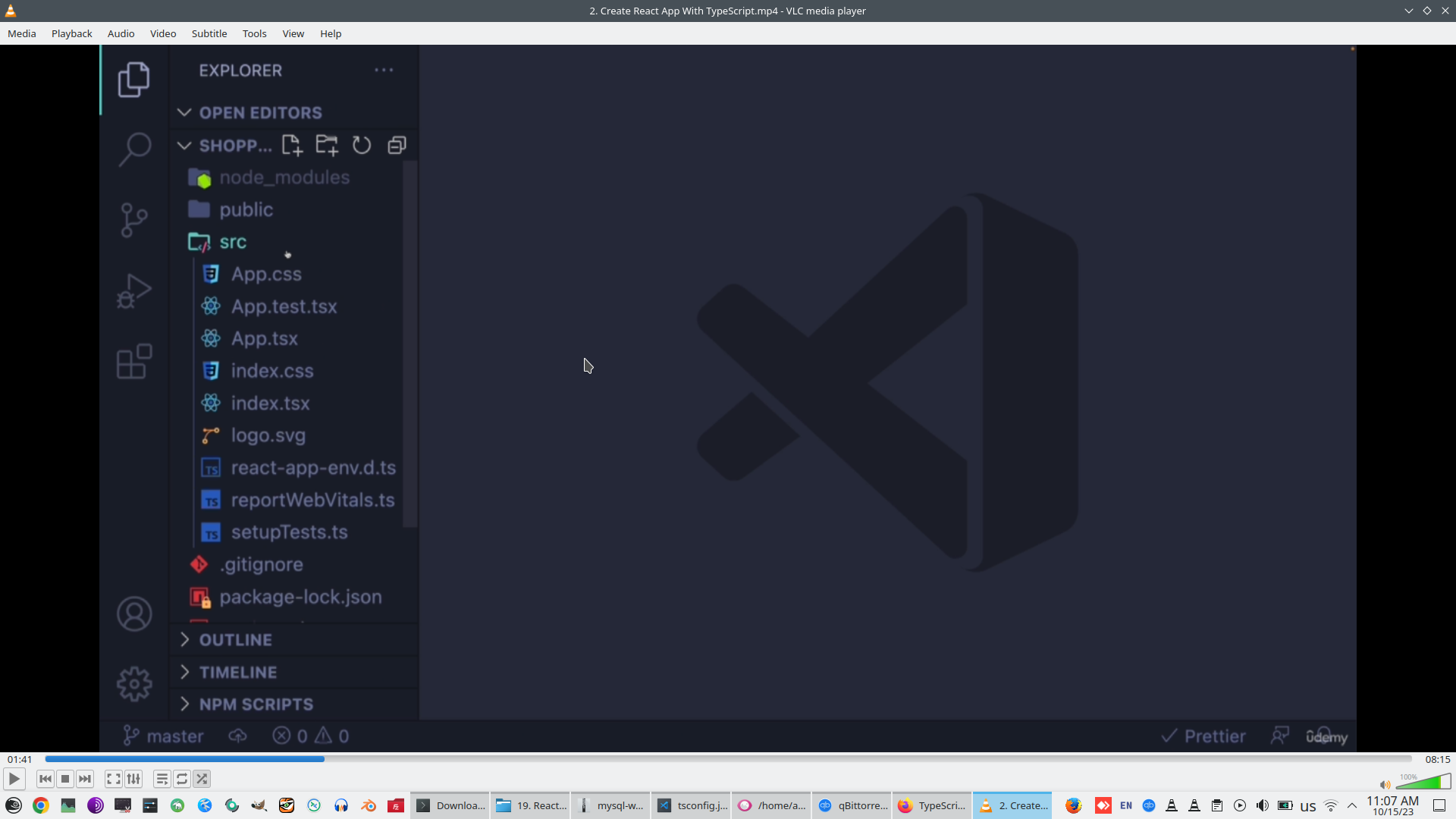Click the elapsed time 01:41 label
This screenshot has height=819, width=1456.
click(20, 759)
